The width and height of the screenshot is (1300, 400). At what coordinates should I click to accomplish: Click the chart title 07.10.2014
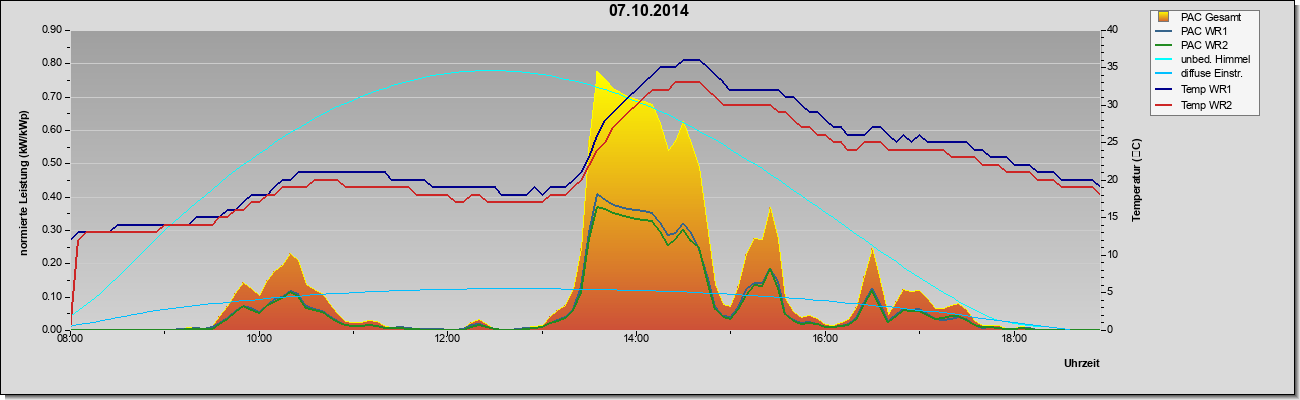[648, 11]
